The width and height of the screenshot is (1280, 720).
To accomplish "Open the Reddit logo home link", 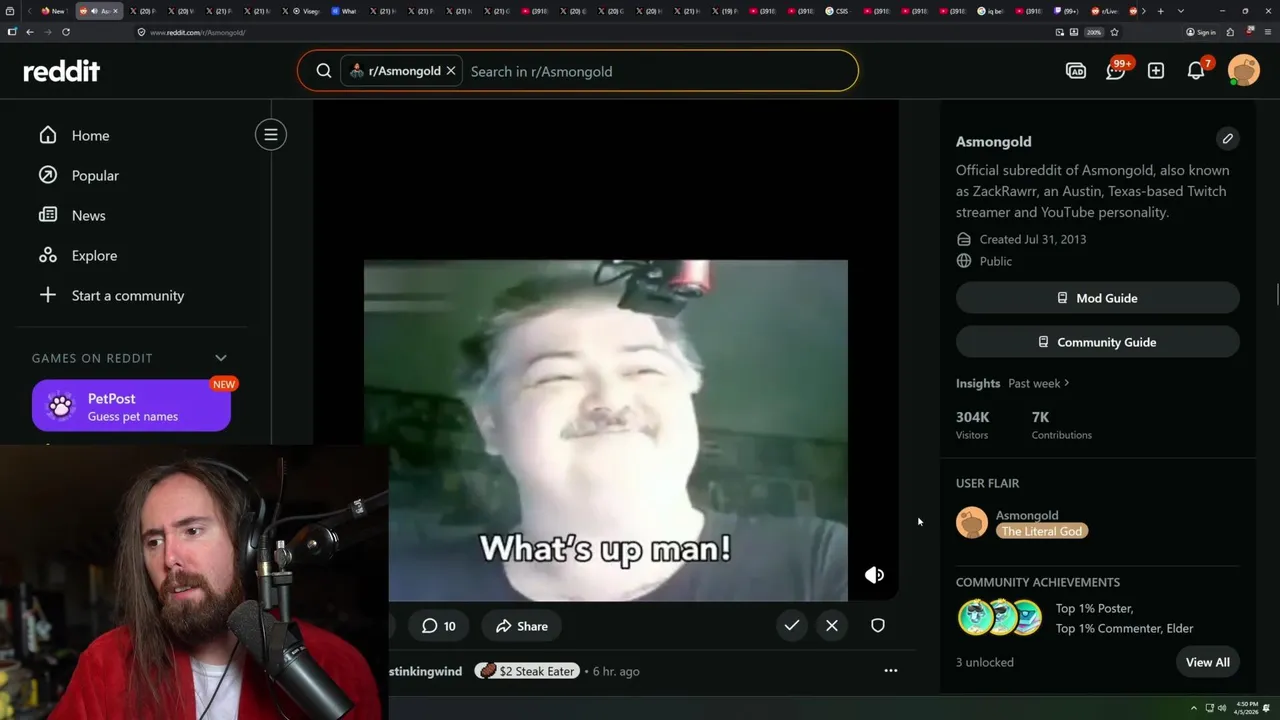I will point(62,71).
